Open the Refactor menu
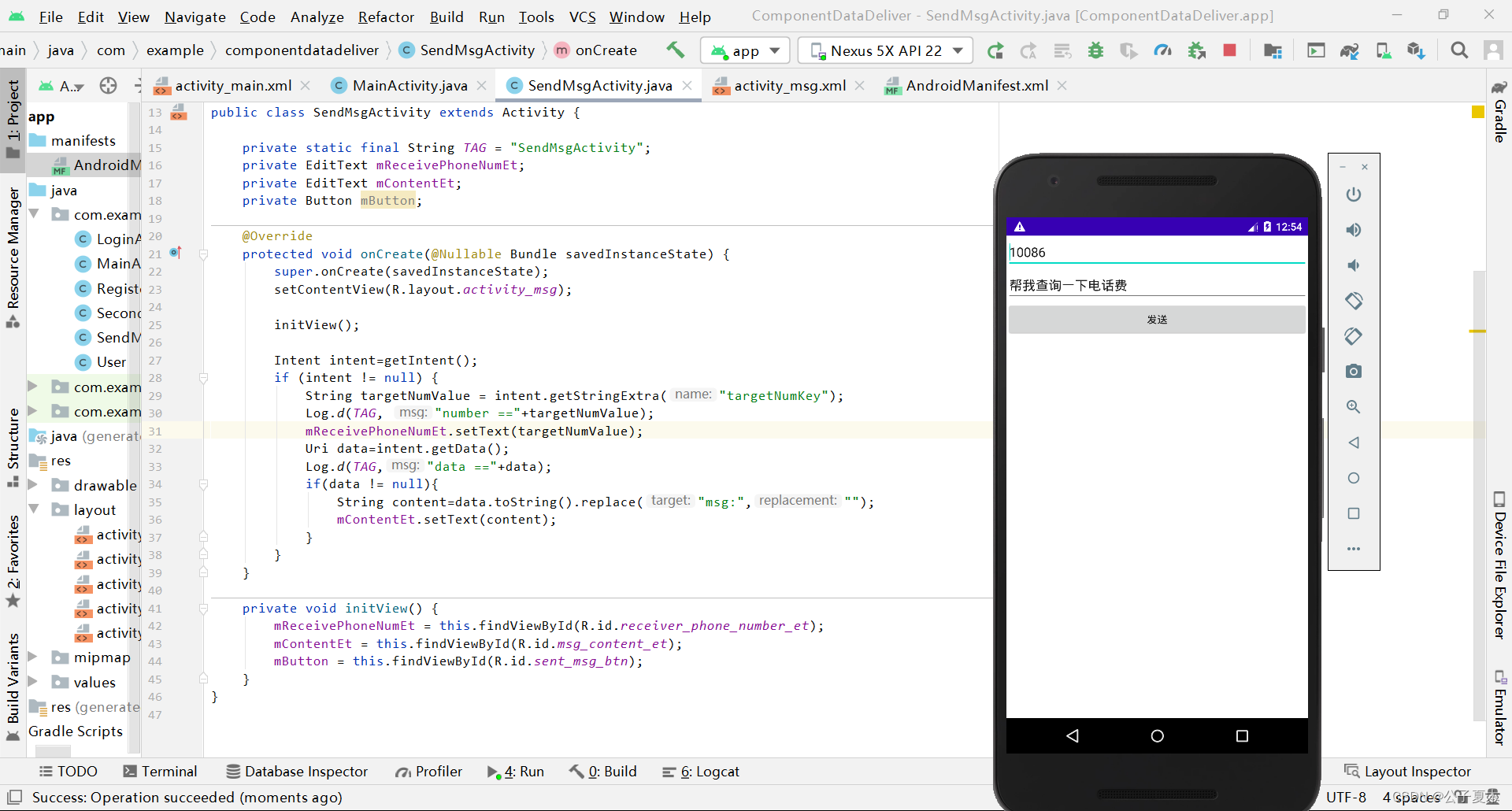 (x=385, y=17)
